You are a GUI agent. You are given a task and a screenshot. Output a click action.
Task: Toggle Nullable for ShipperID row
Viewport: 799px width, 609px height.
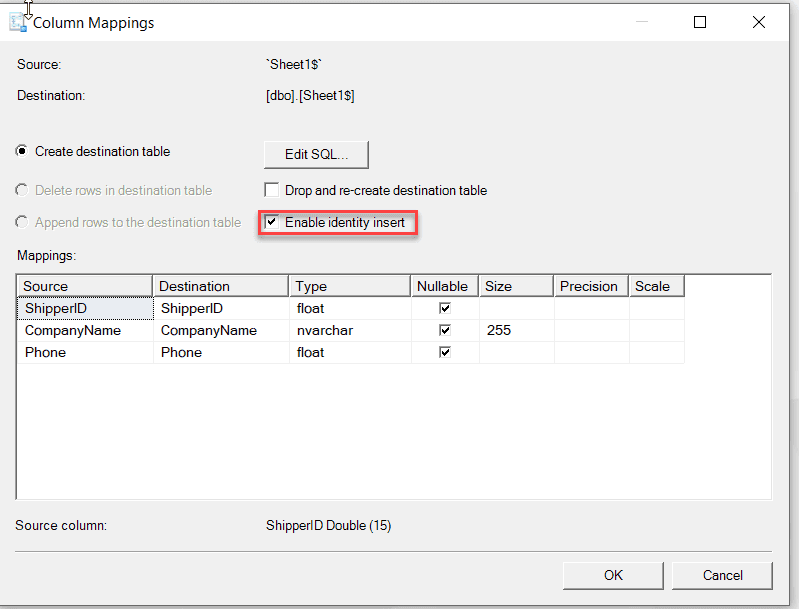coord(445,309)
